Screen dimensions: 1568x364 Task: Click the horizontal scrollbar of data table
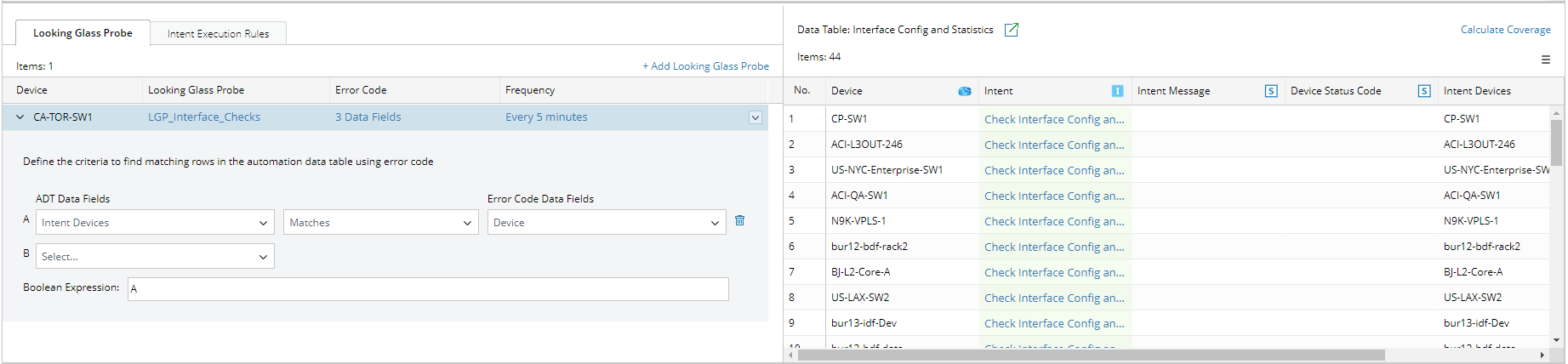click(1089, 355)
